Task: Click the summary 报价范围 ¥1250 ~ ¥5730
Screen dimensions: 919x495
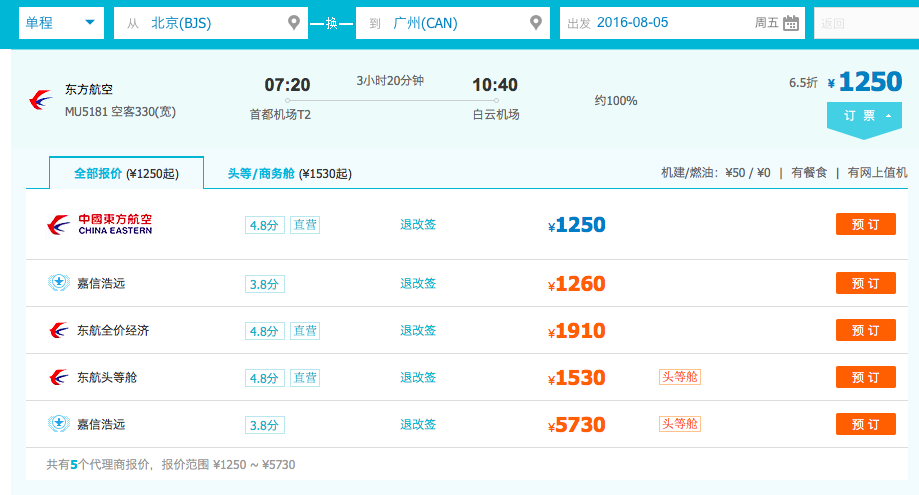Action: click(x=228, y=465)
